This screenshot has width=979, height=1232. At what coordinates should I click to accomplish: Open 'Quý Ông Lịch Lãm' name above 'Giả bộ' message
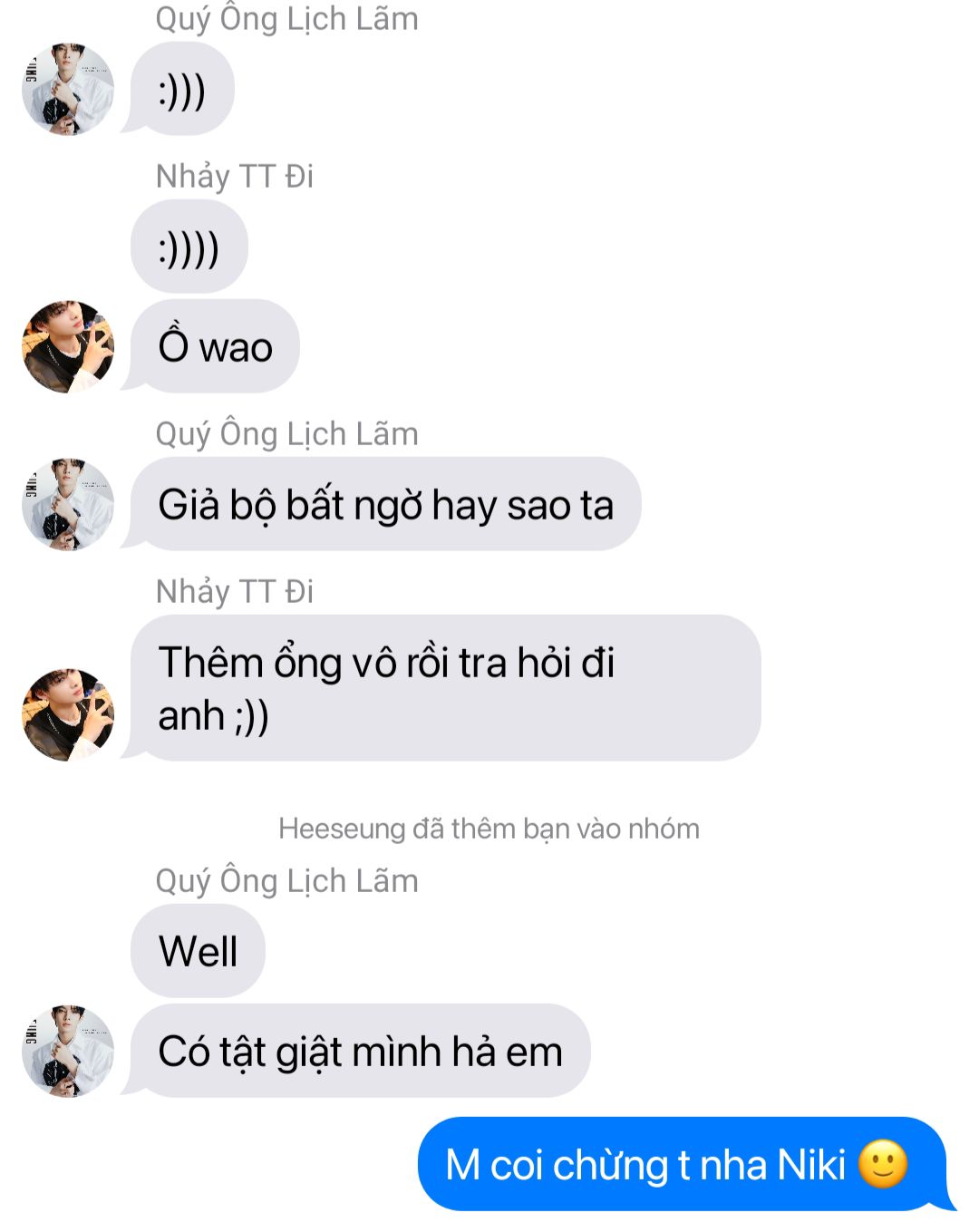pyautogui.click(x=286, y=433)
